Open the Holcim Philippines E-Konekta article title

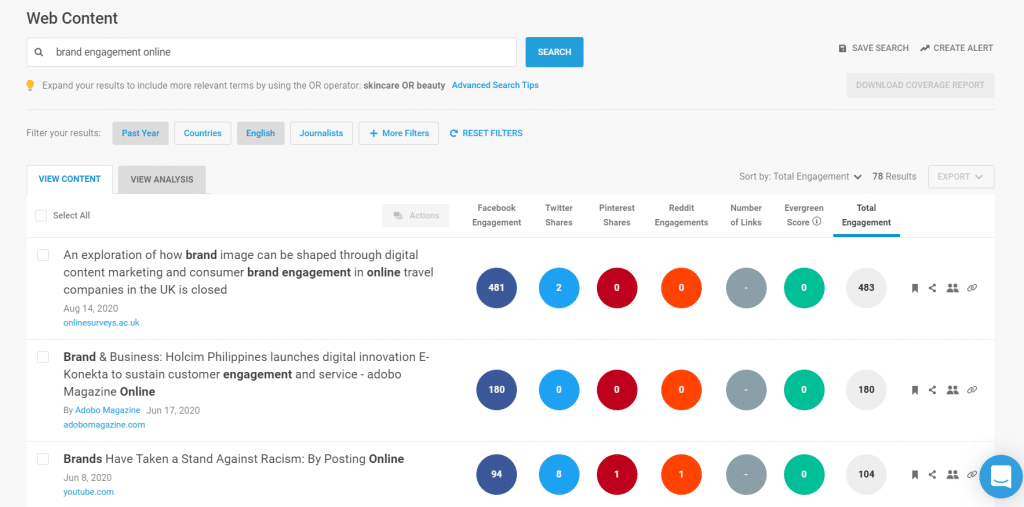pyautogui.click(x=246, y=374)
